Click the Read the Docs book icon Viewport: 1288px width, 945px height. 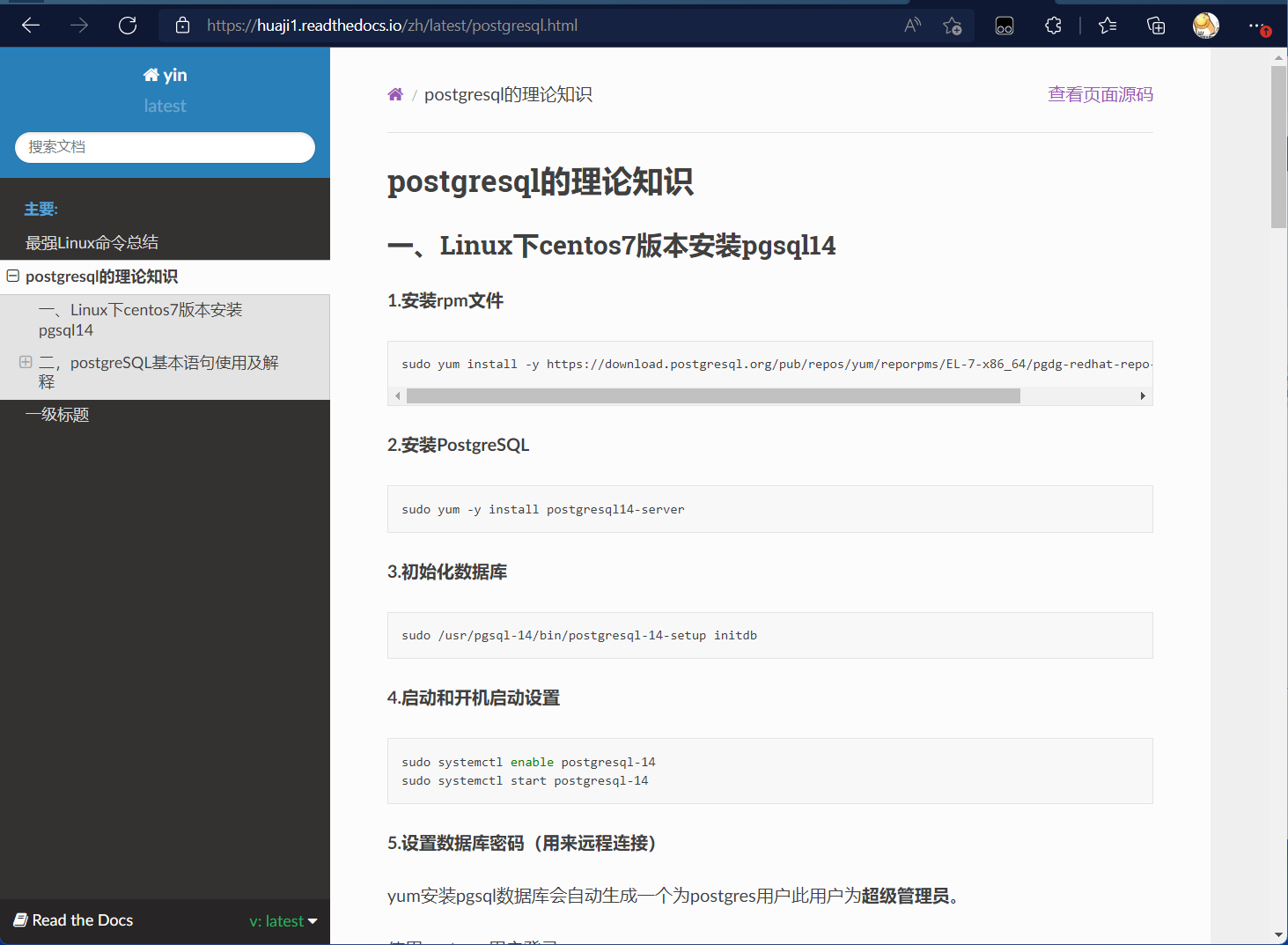click(20, 920)
